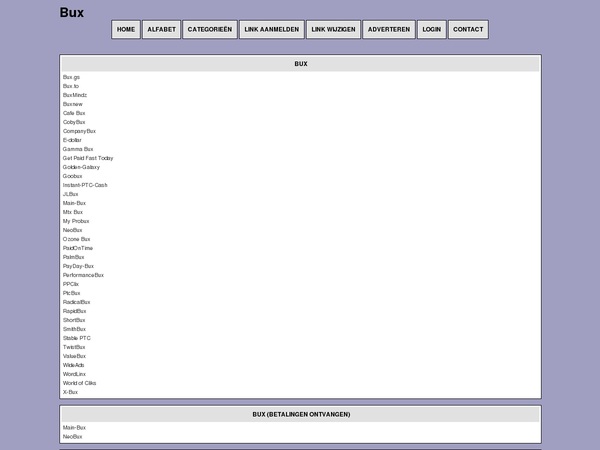Viewport: 600px width, 450px height.
Task: Open the CATEGORIEËN menu button
Action: (x=210, y=29)
